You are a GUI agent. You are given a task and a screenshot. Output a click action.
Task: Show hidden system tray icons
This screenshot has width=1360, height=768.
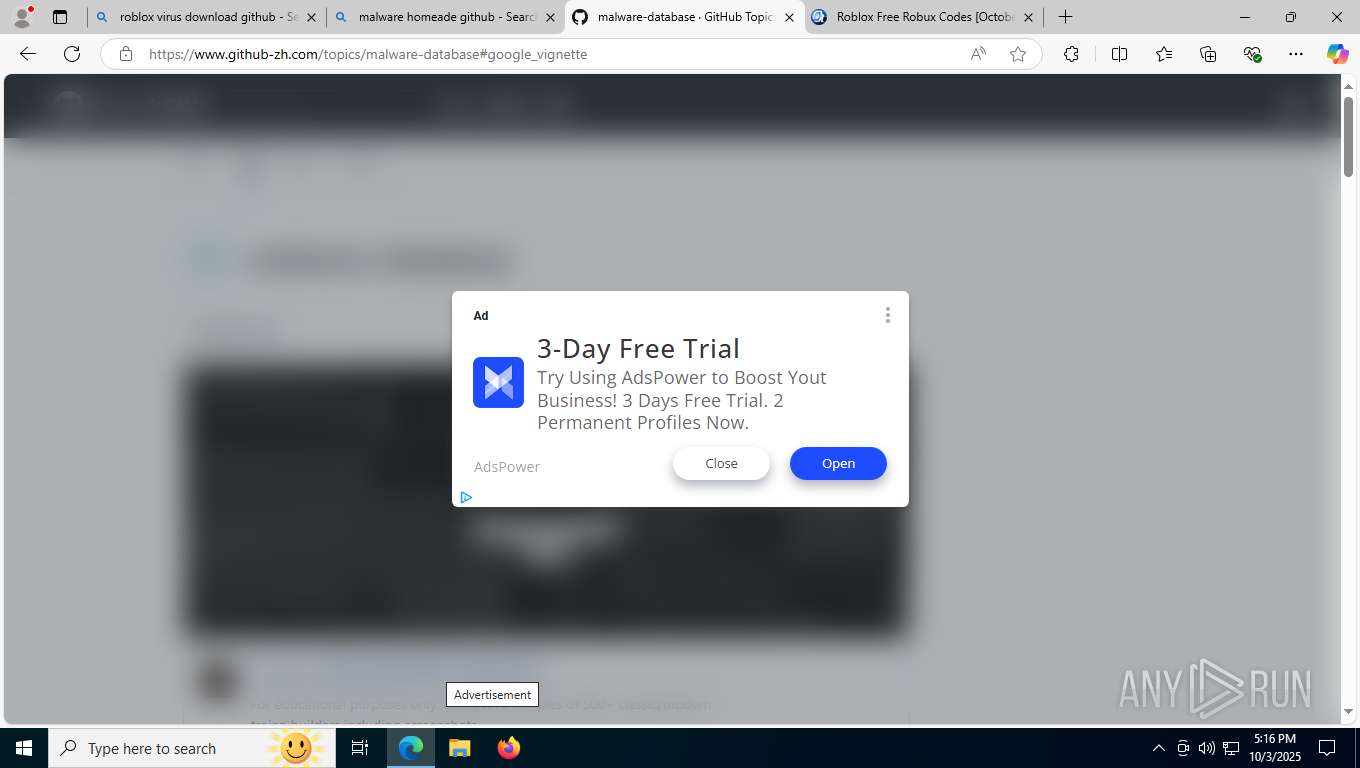1159,748
